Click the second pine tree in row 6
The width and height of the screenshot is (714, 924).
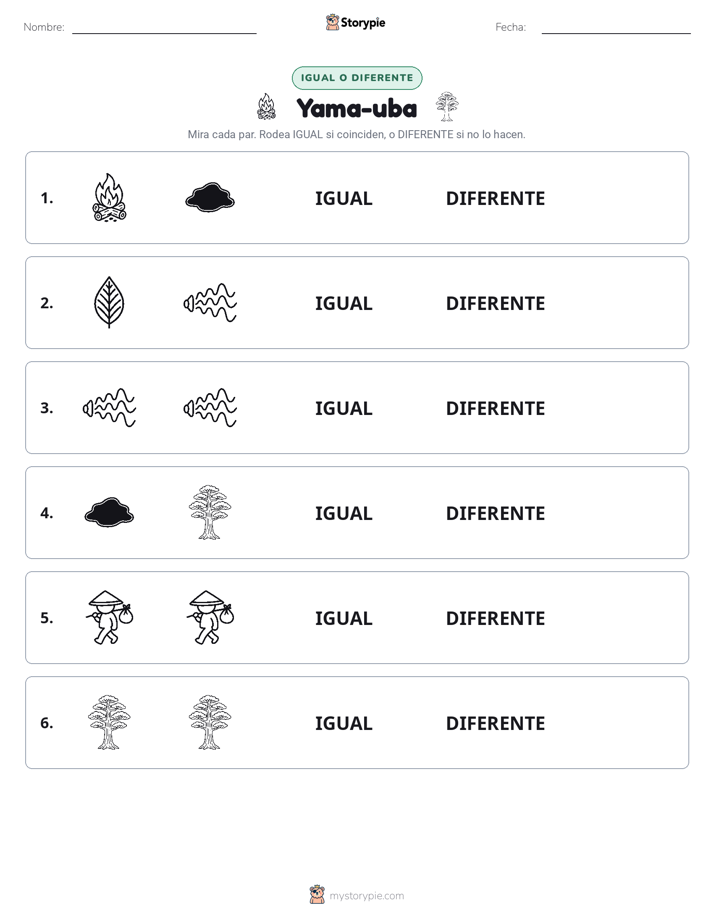210,722
